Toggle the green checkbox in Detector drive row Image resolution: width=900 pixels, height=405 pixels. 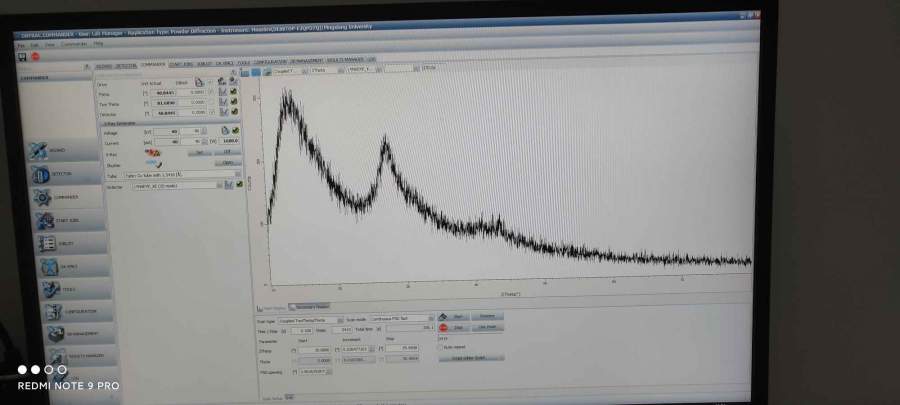(x=233, y=114)
